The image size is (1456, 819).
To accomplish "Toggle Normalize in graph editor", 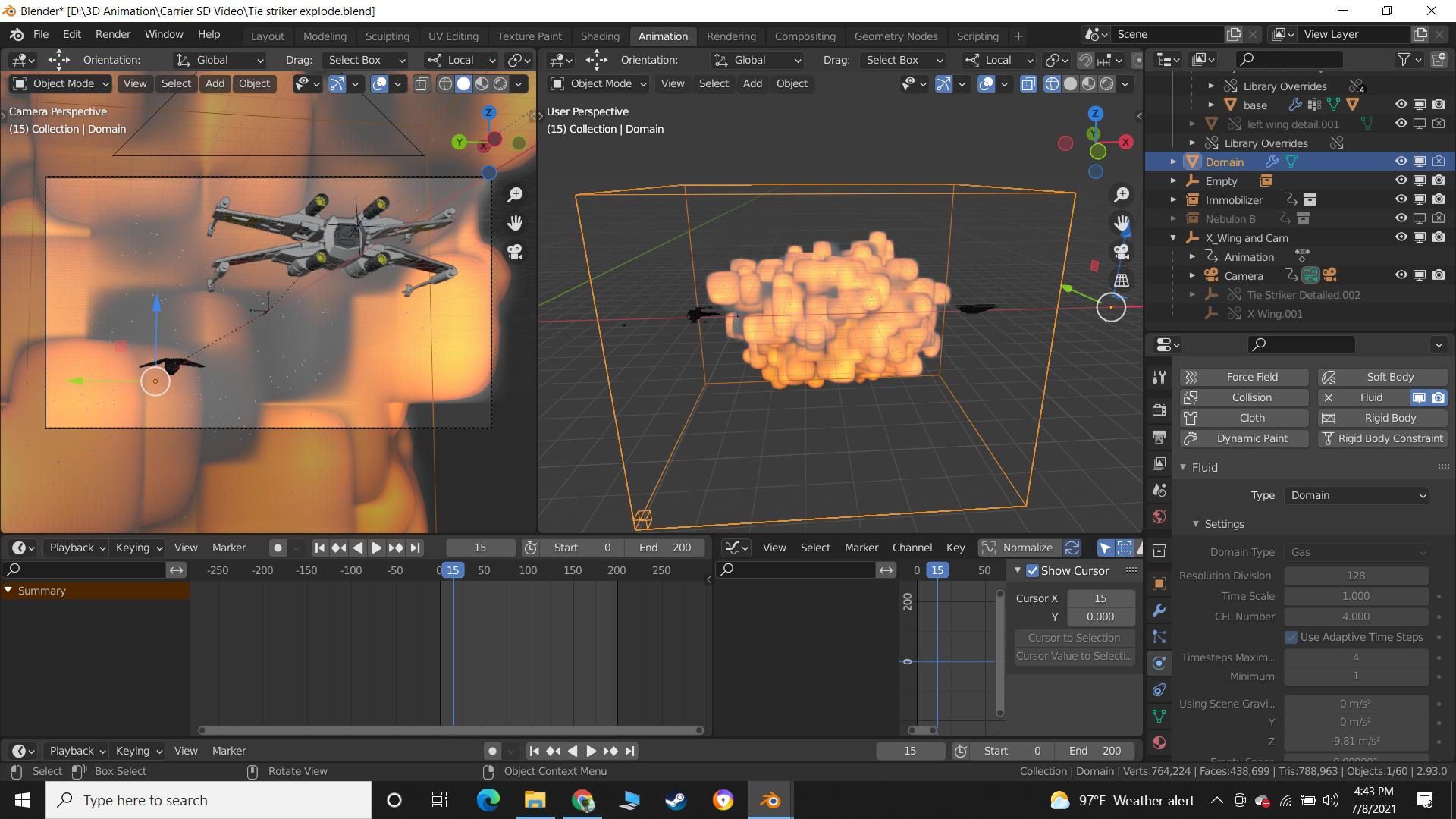I will click(1019, 548).
